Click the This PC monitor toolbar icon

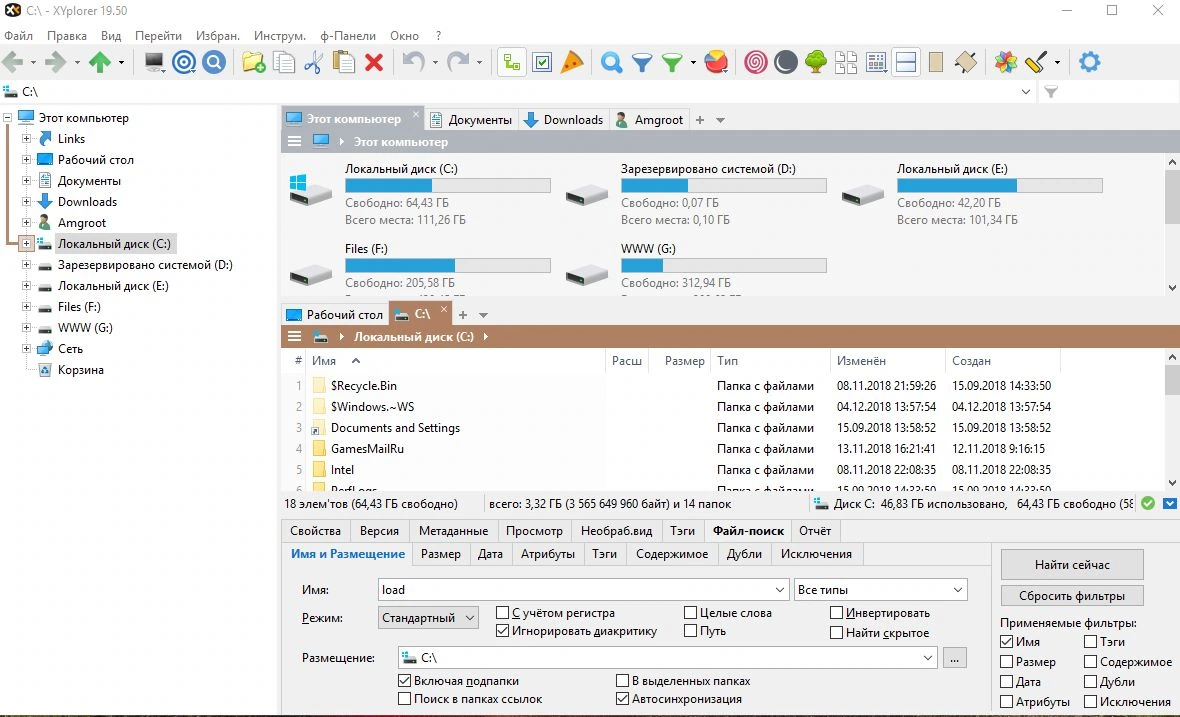154,62
